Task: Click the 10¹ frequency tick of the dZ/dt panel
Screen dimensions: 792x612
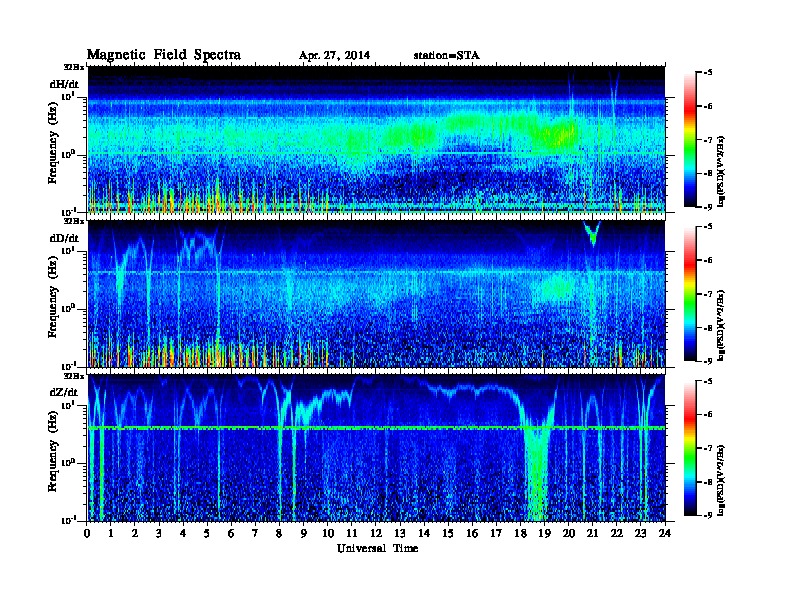Action: click(68, 405)
